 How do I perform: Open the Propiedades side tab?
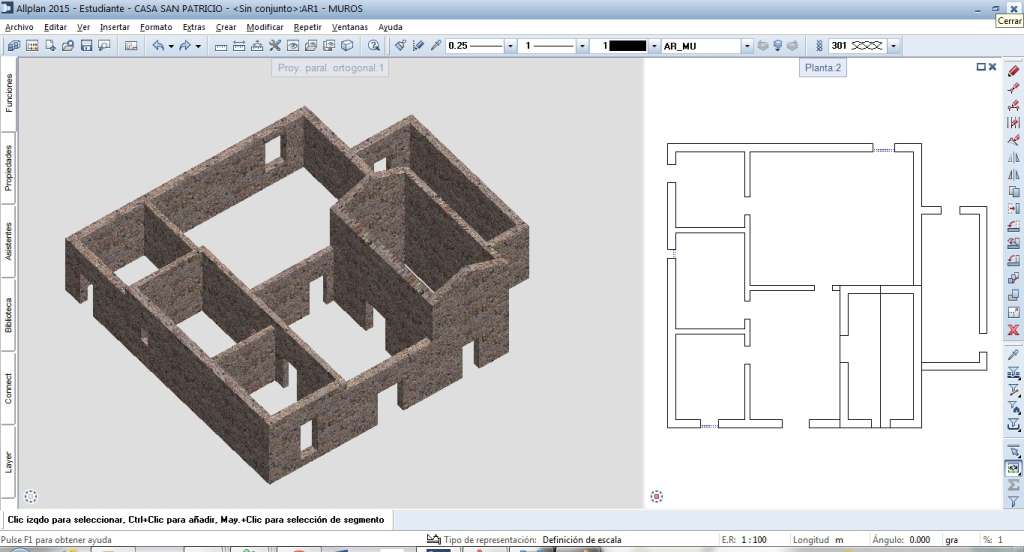point(9,168)
